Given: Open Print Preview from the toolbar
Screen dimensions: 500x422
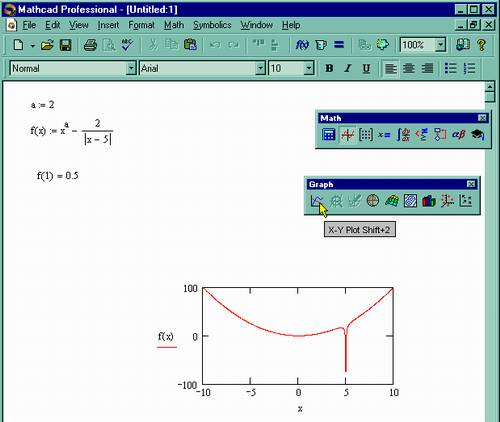Looking at the screenshot, I should coord(109,45).
